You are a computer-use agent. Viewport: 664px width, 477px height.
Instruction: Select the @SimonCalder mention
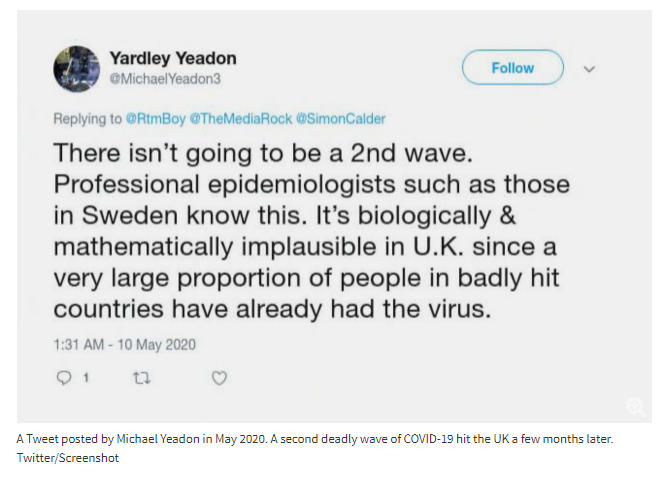point(340,118)
